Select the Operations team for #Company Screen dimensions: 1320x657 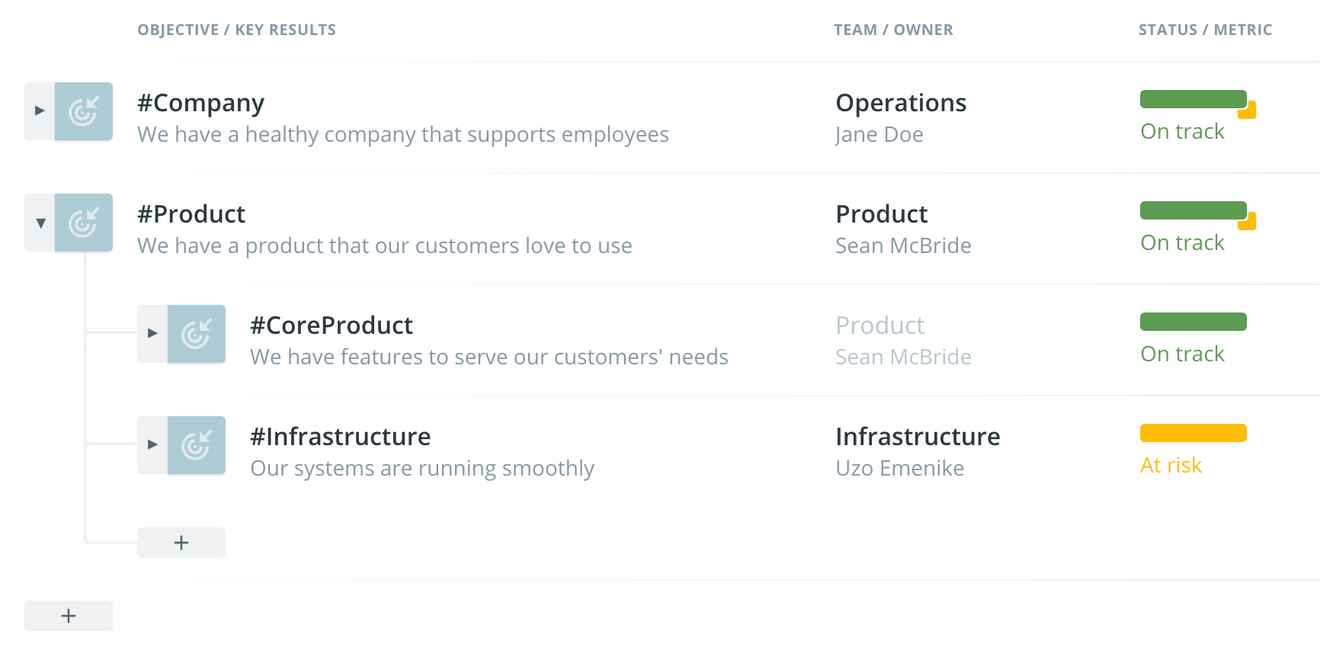click(x=901, y=103)
